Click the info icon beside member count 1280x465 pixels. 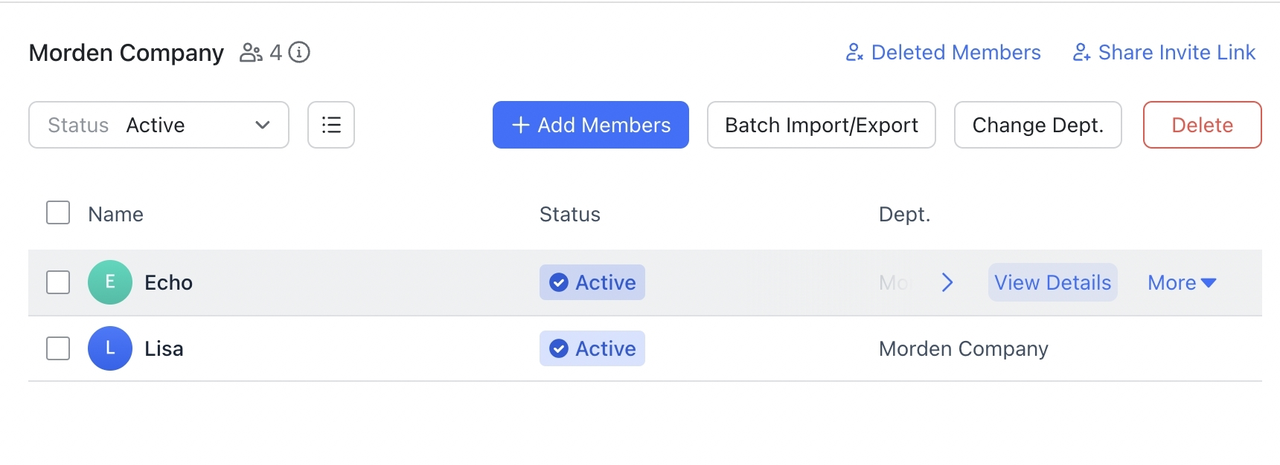tap(299, 53)
